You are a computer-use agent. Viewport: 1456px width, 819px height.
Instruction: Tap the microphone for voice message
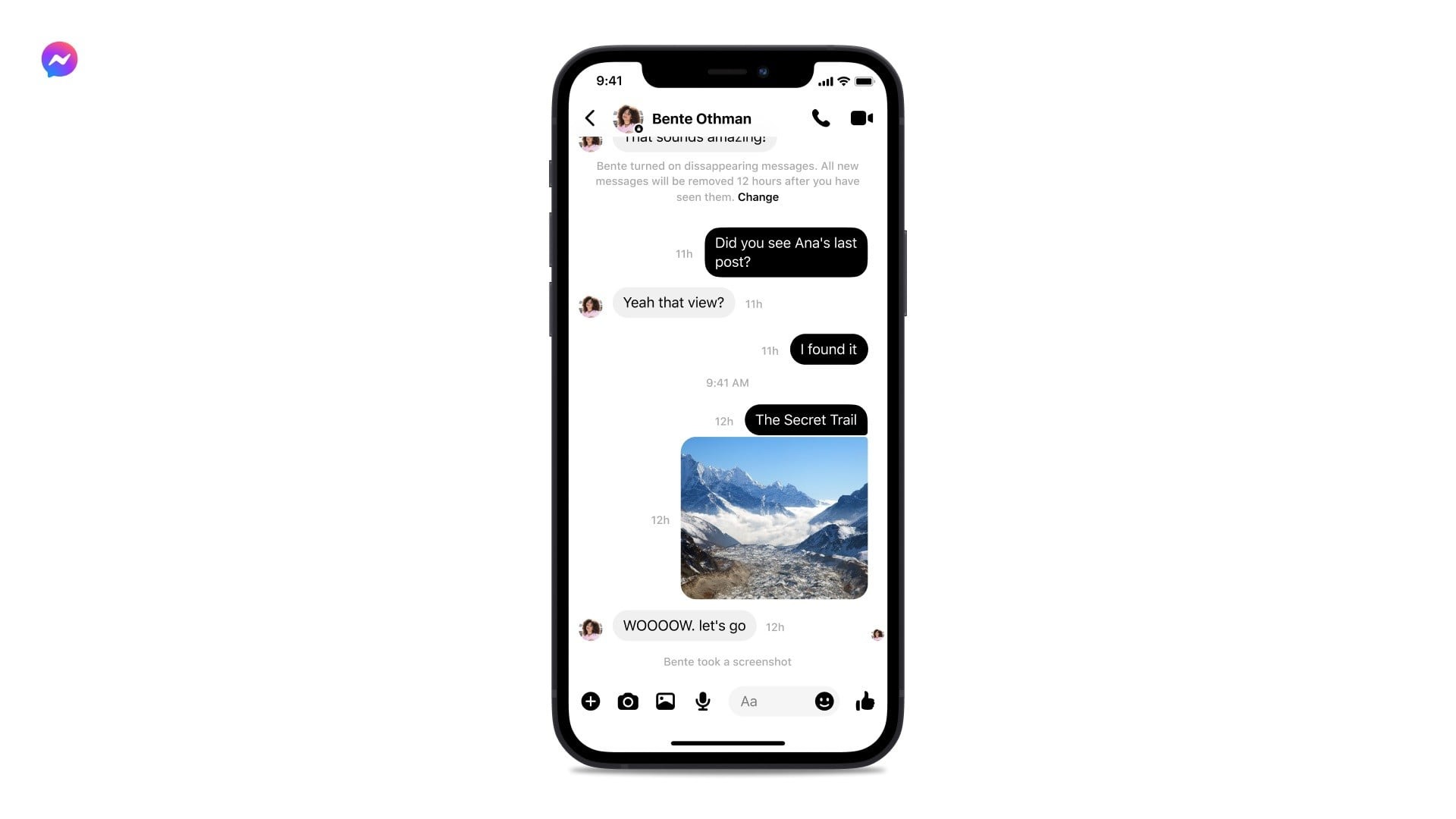pos(703,701)
